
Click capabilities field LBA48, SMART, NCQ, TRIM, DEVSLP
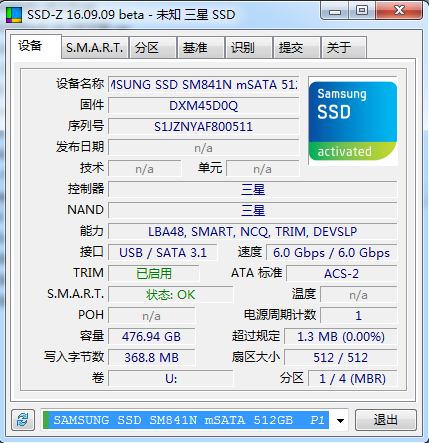click(253, 232)
